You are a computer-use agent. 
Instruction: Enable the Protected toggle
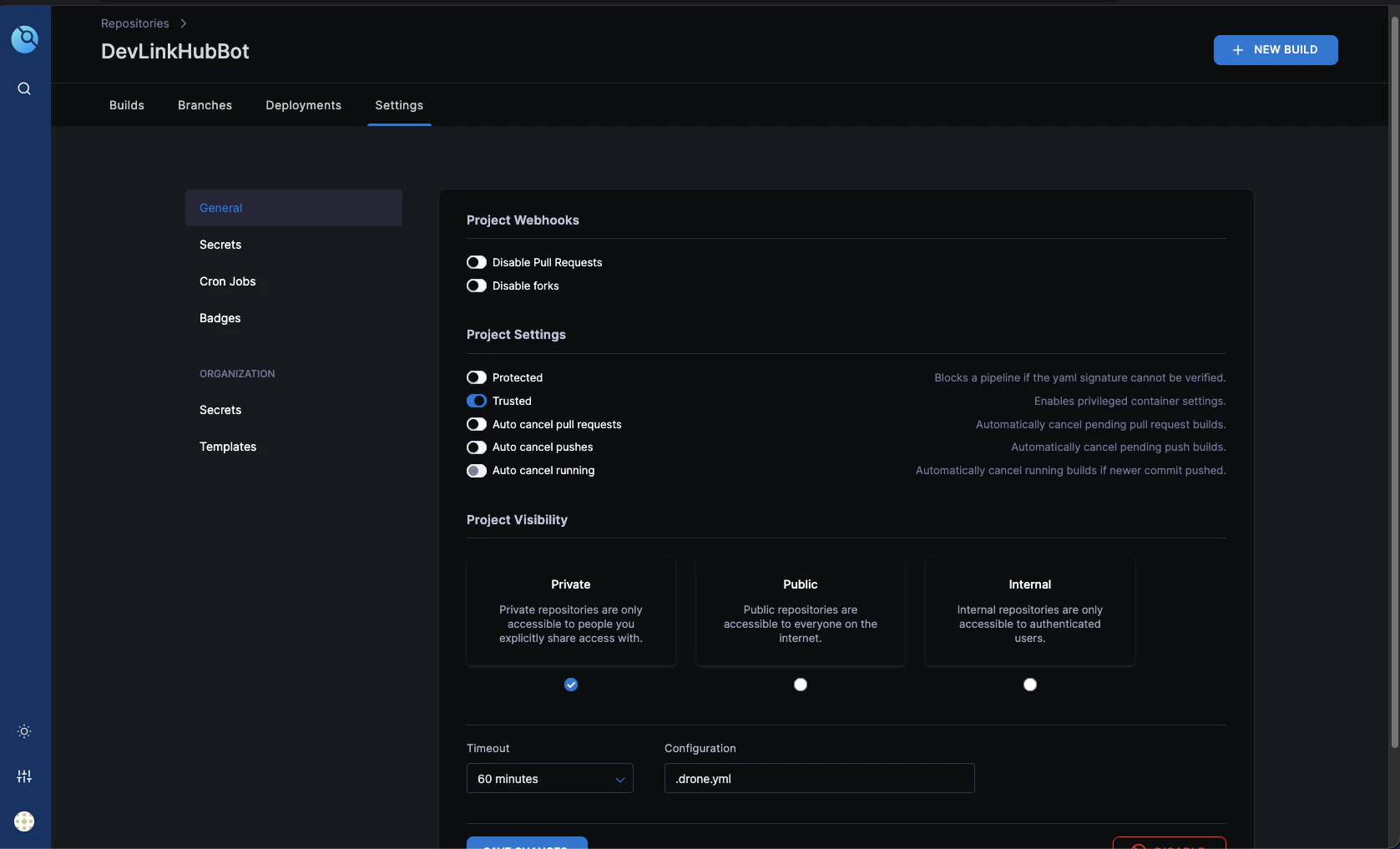coord(477,377)
